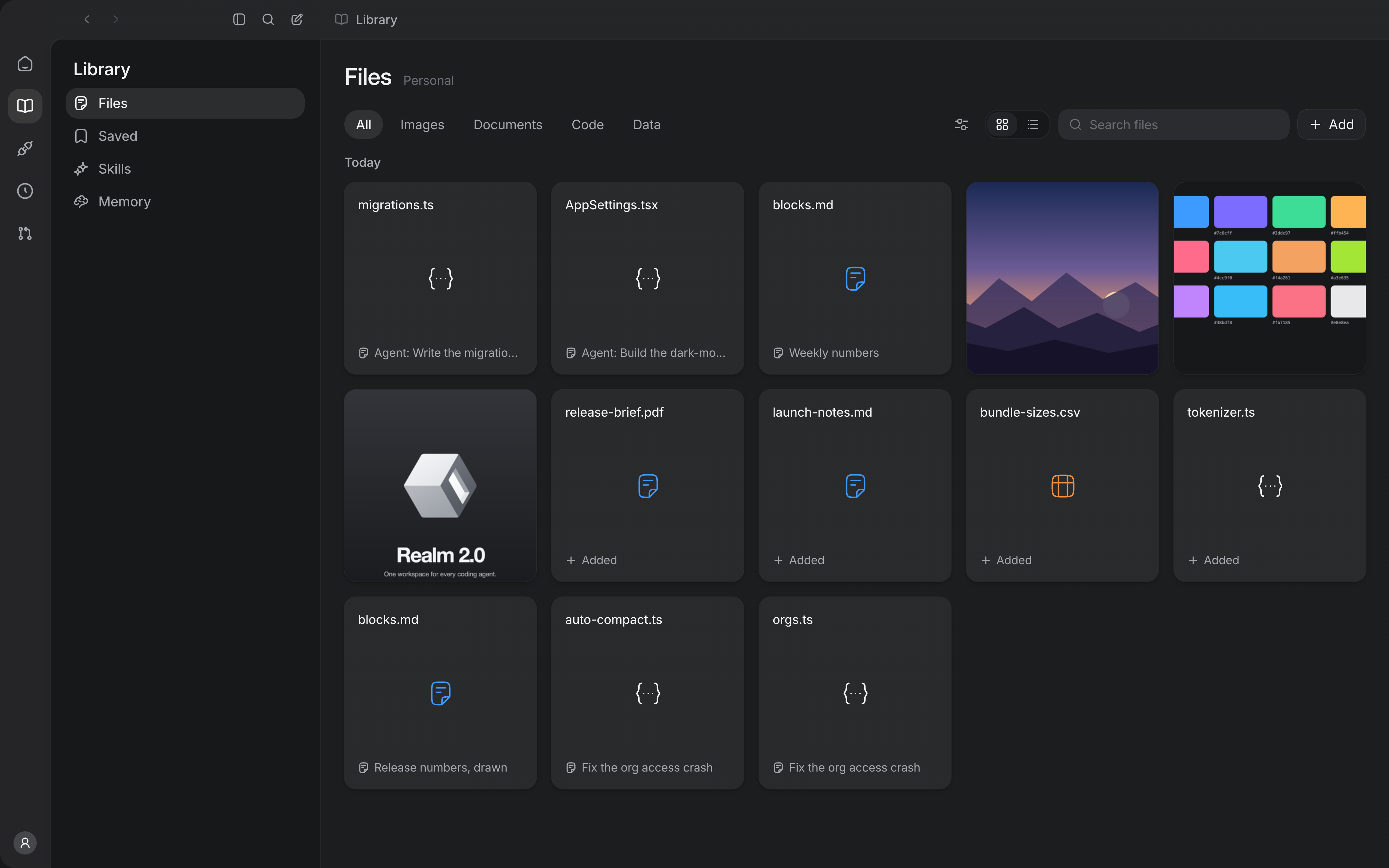Click 'Fix the org access crash' under auto-compact.ts
The image size is (1389, 868).
640,768
